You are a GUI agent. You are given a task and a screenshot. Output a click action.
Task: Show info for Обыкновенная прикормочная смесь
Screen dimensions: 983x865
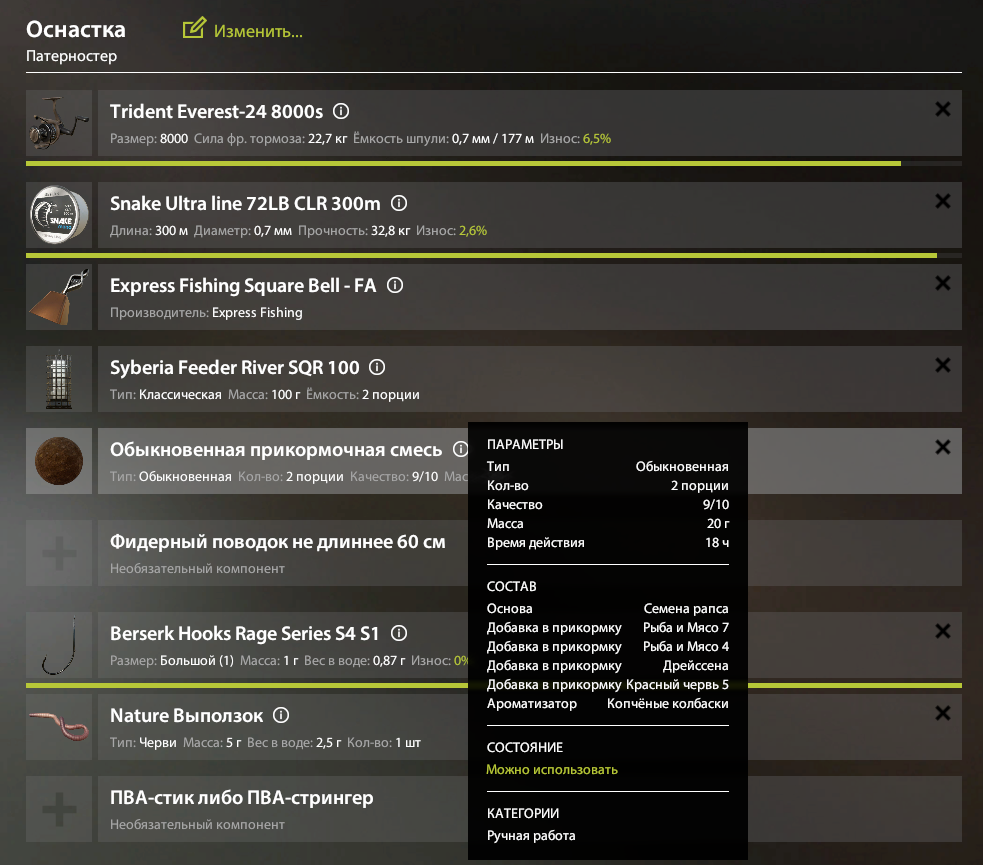coord(461,449)
